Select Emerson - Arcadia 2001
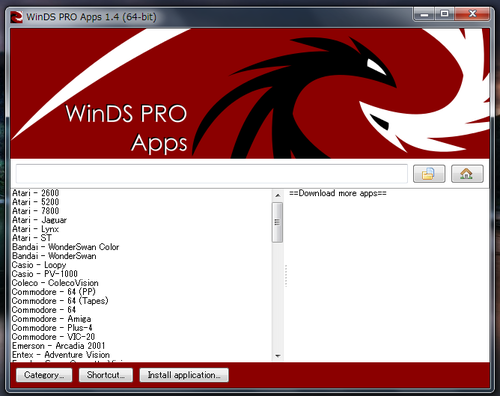 (x=59, y=346)
